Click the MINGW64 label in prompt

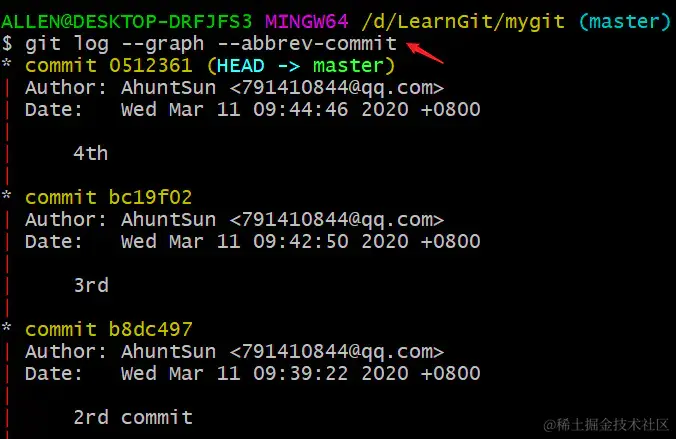pos(307,22)
